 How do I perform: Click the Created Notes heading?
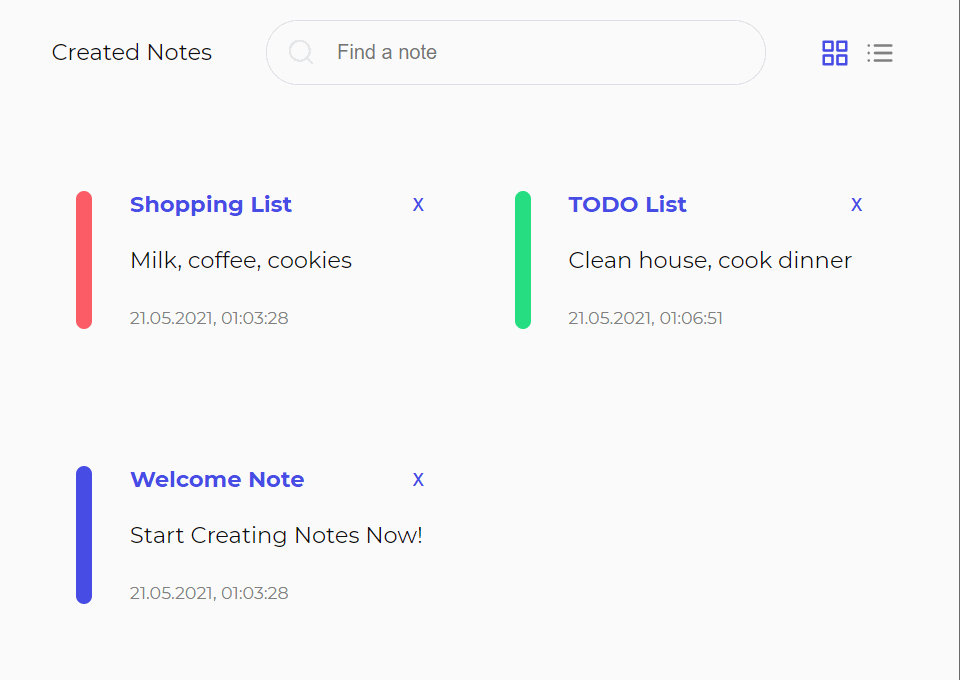pos(132,53)
